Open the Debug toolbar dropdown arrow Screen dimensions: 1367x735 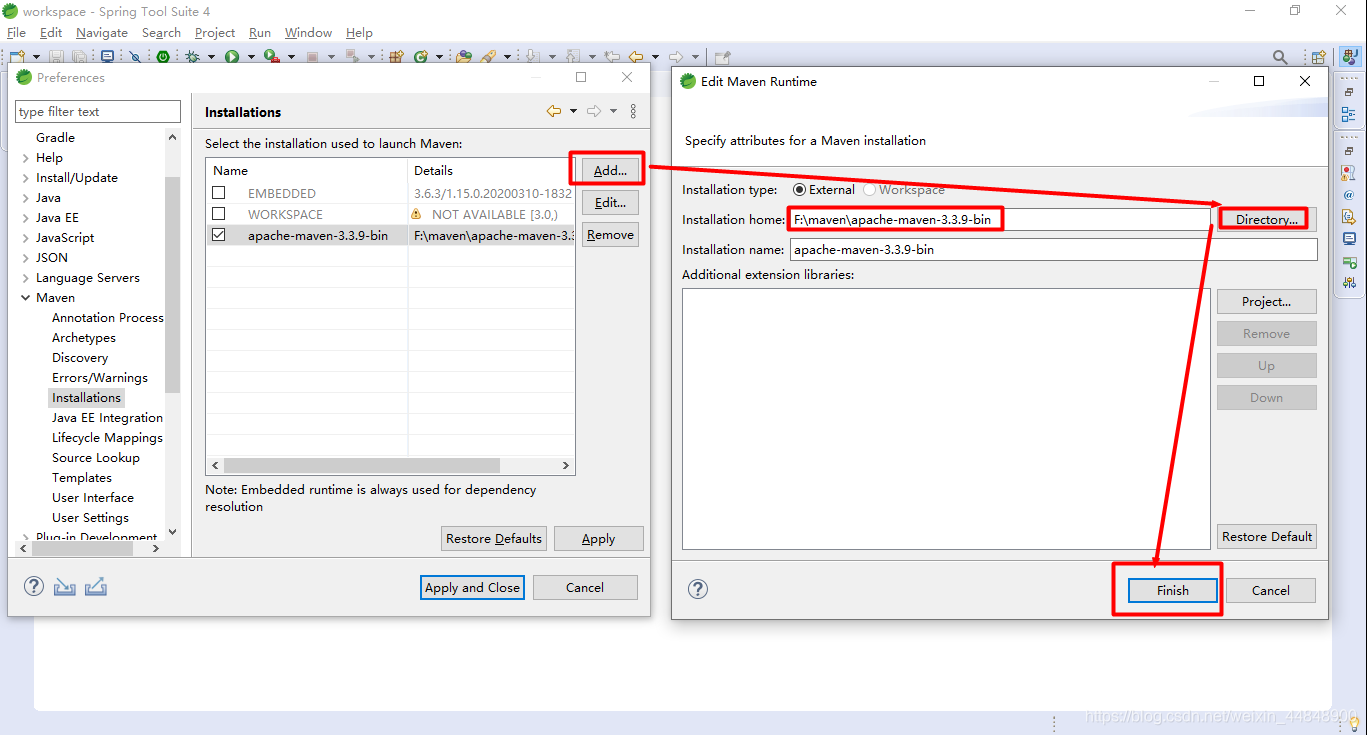pos(211,57)
